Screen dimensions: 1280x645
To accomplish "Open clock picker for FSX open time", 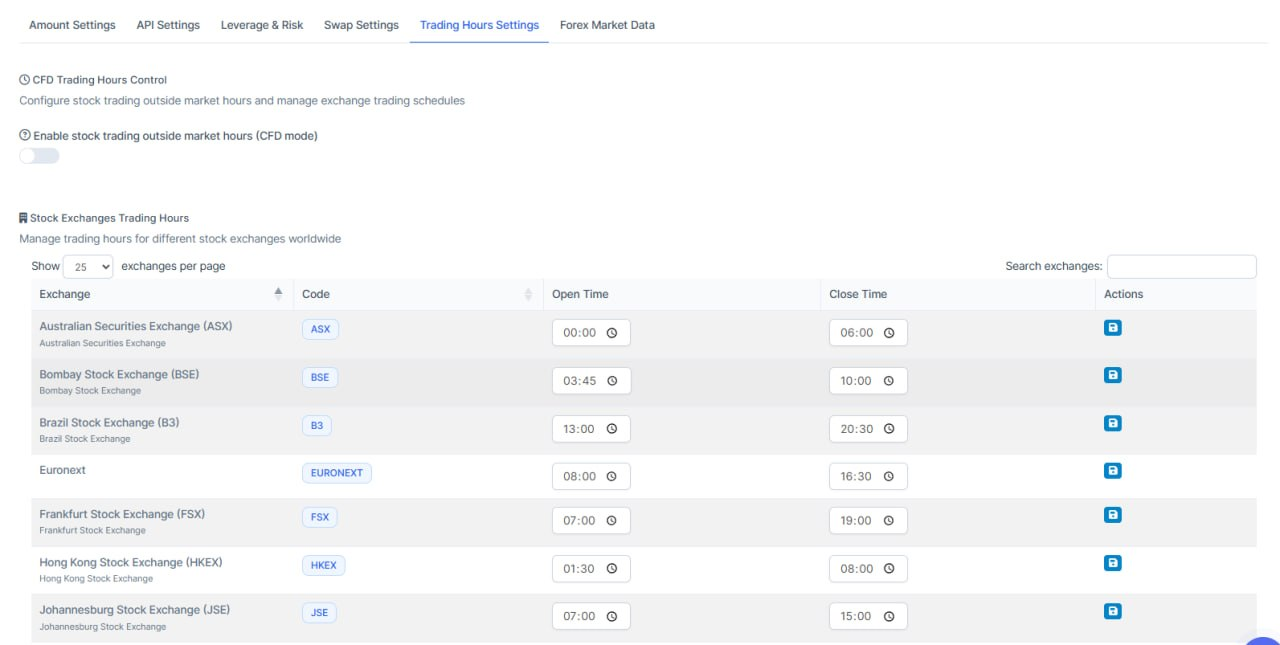I will click(x=611, y=521).
